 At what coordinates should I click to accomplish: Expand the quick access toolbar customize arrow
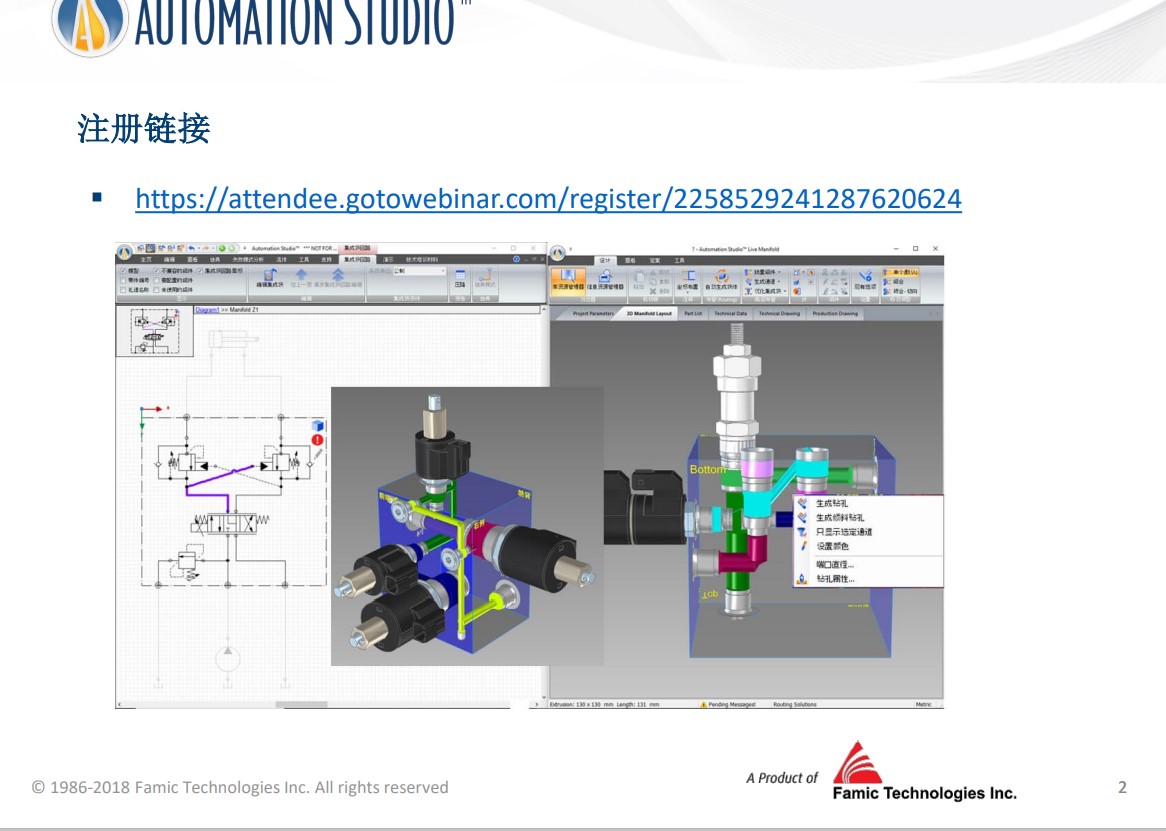(245, 248)
